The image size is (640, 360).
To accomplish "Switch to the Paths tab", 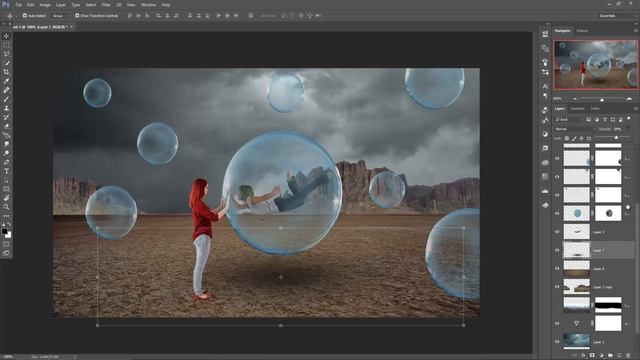I will 596,109.
